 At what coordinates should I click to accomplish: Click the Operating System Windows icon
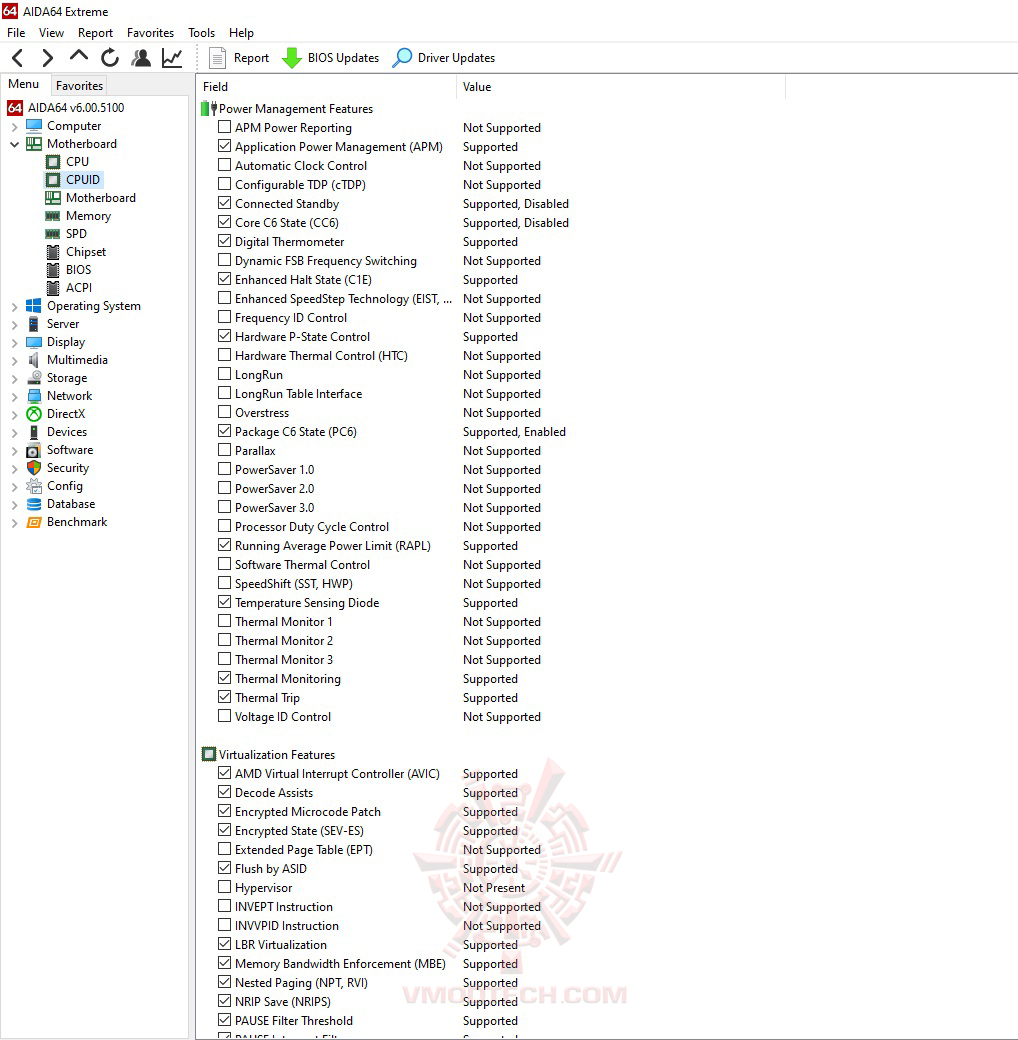click(34, 306)
